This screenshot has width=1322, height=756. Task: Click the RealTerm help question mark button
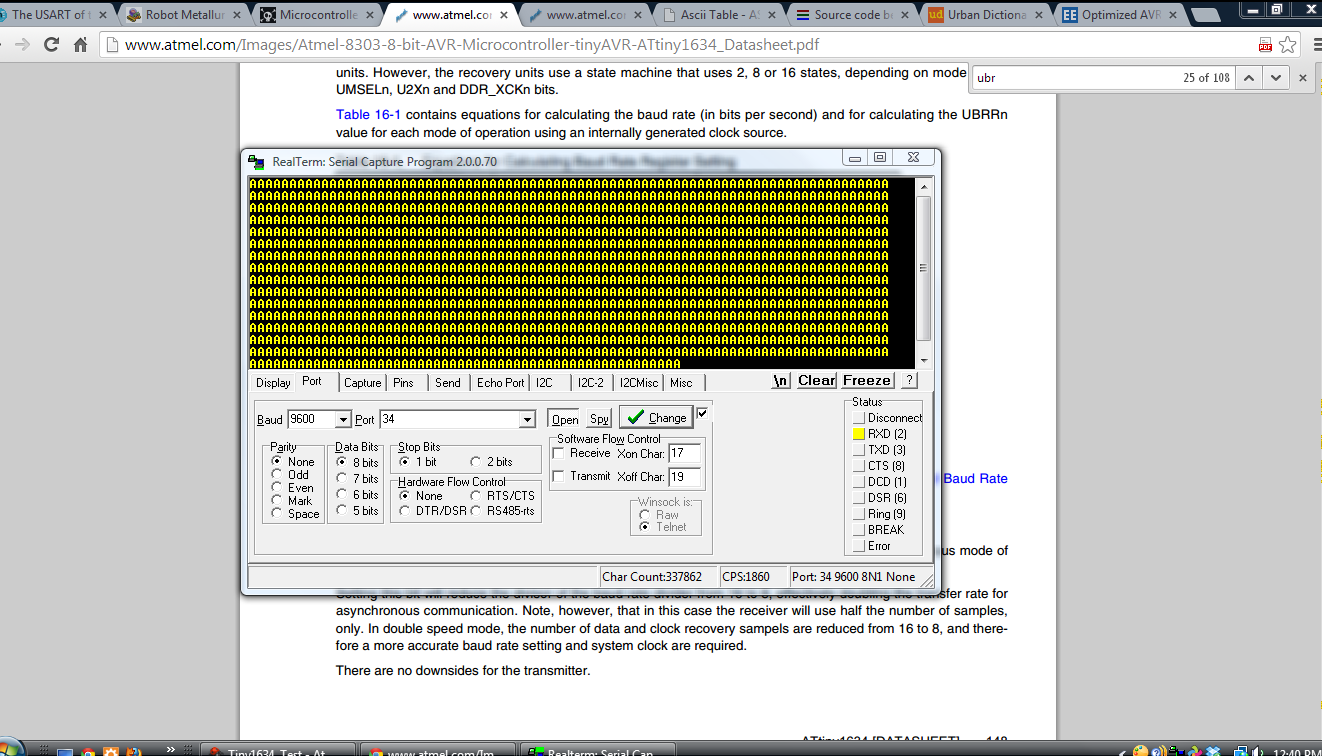pyautogui.click(x=908, y=380)
